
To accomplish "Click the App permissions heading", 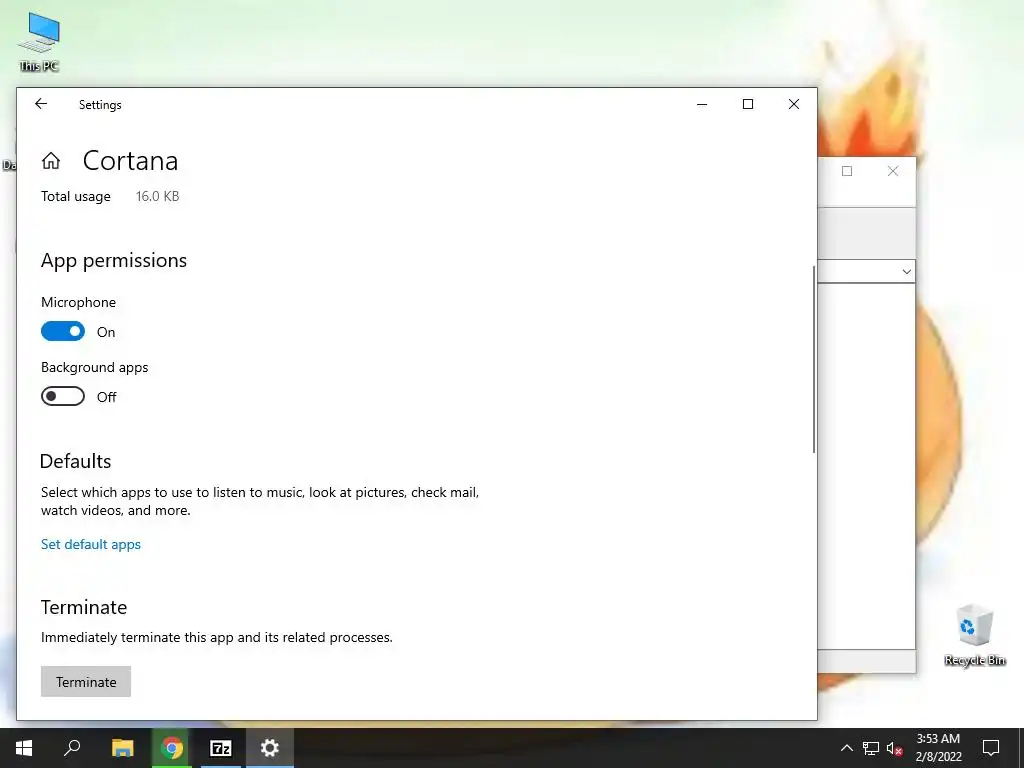I will click(114, 260).
